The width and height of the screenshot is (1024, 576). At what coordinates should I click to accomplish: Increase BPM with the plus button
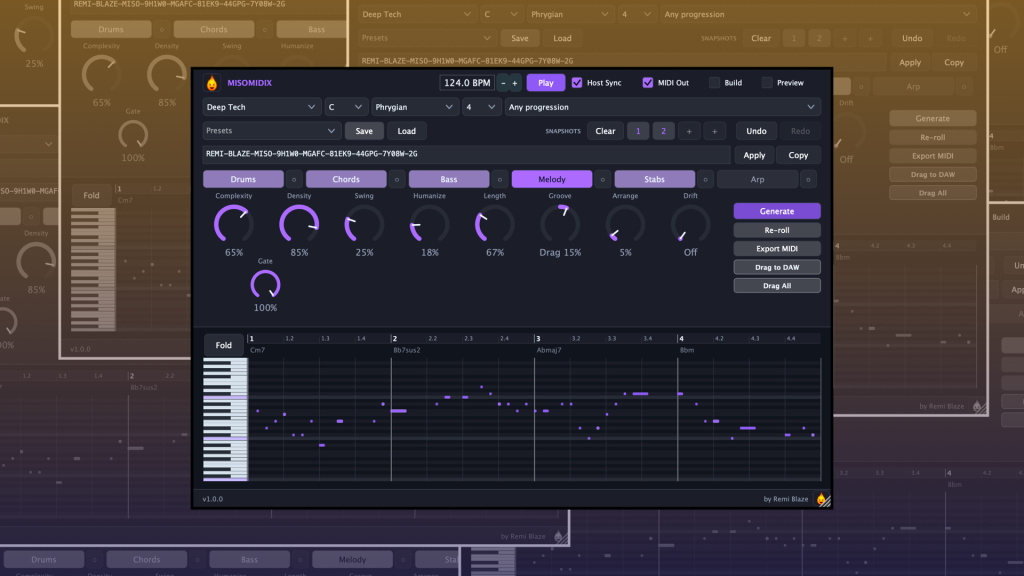tap(515, 83)
